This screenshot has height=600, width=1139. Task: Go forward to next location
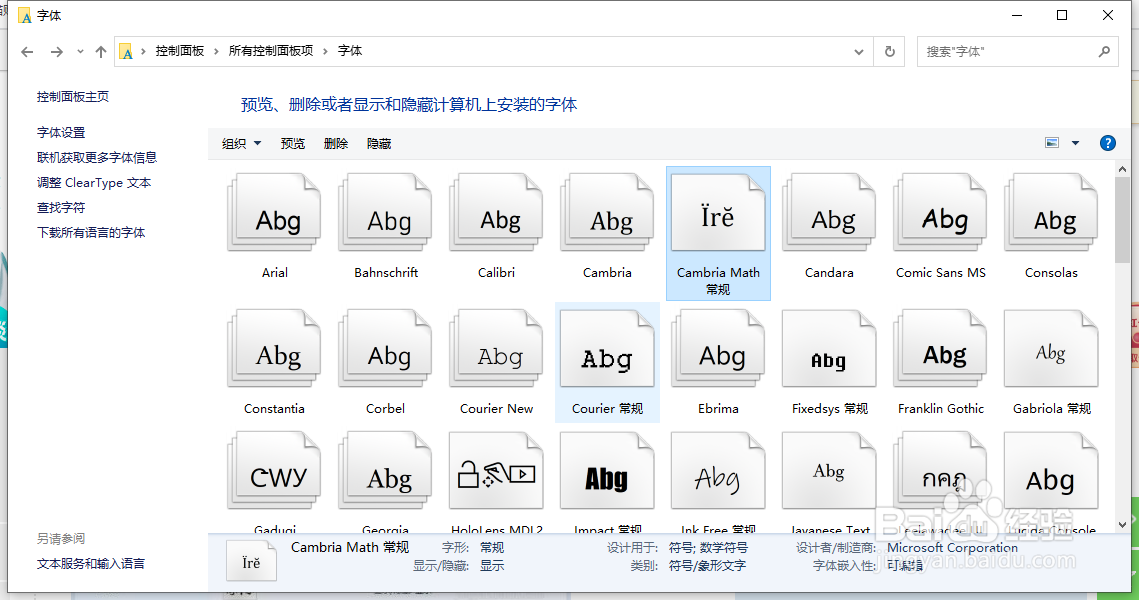coord(57,52)
